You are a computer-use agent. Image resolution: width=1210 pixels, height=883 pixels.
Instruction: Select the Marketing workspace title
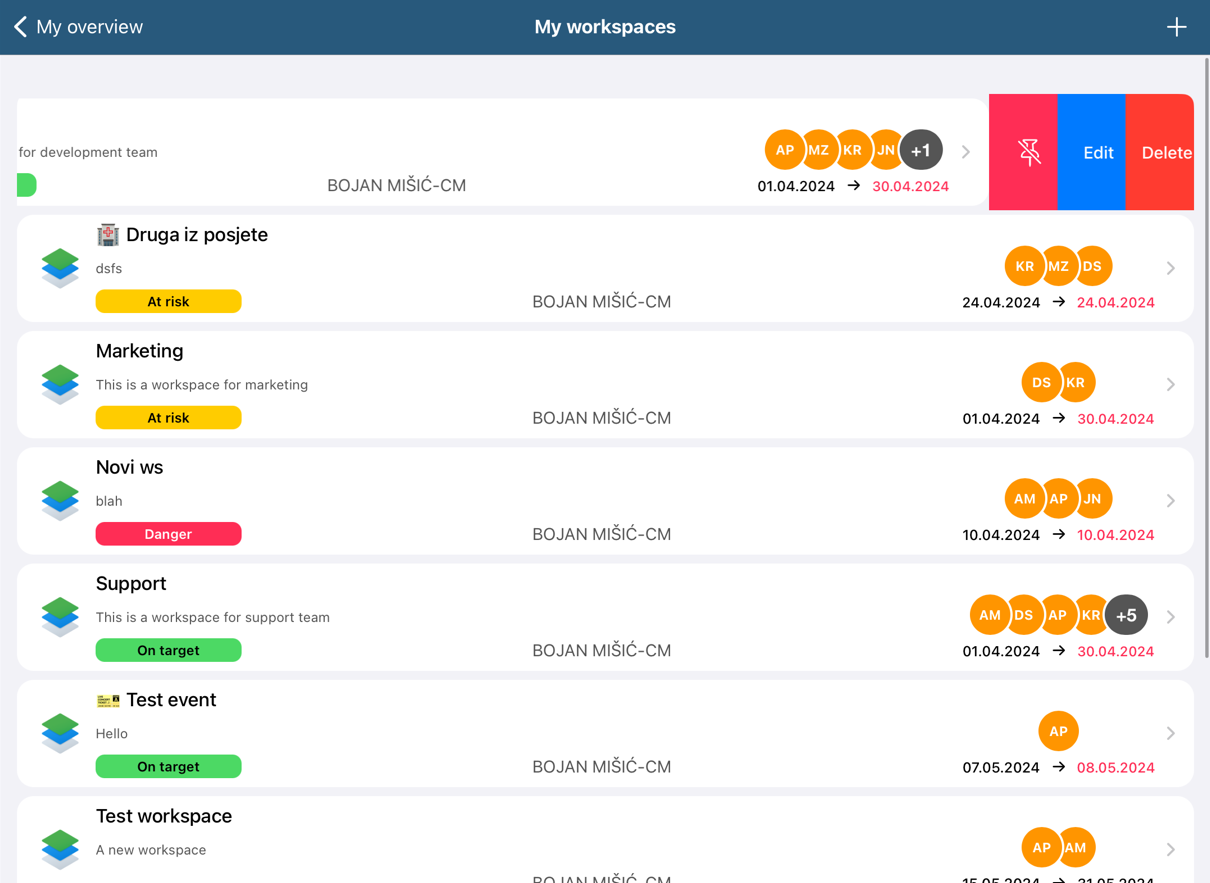coord(140,351)
